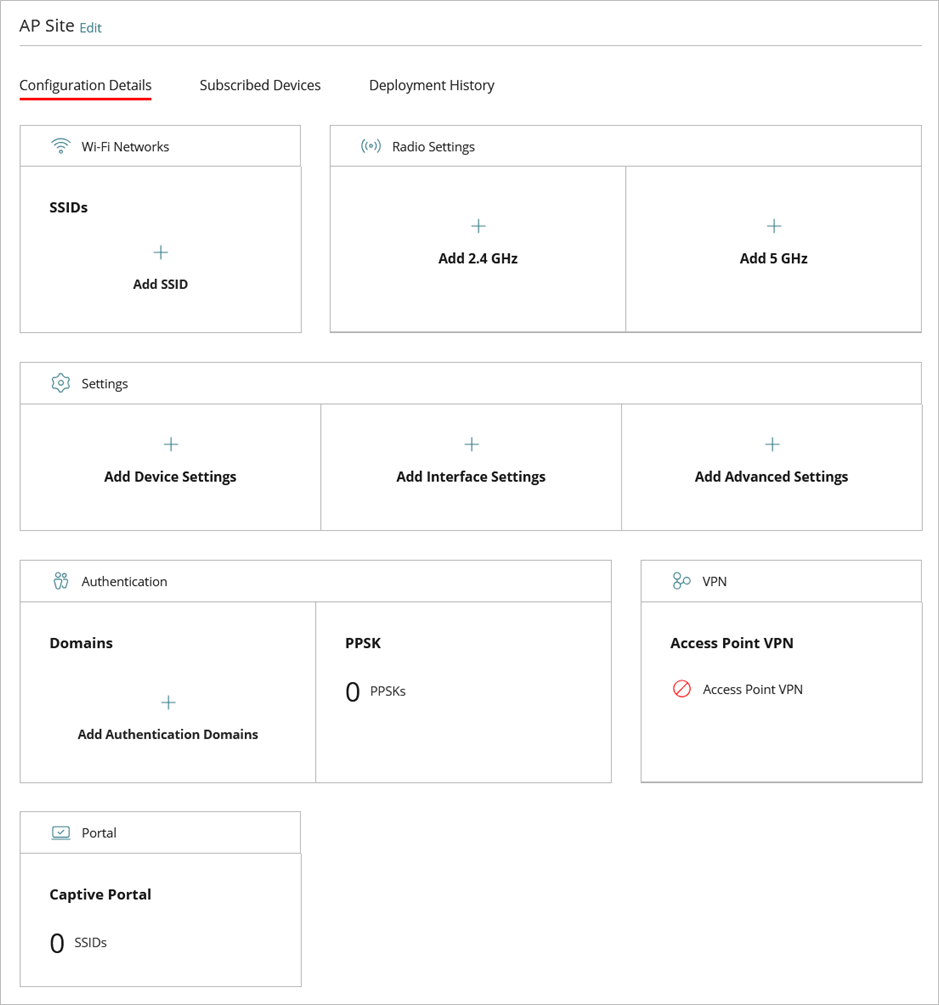
Task: Select the Configuration Details tab
Action: pyautogui.click(x=85, y=85)
